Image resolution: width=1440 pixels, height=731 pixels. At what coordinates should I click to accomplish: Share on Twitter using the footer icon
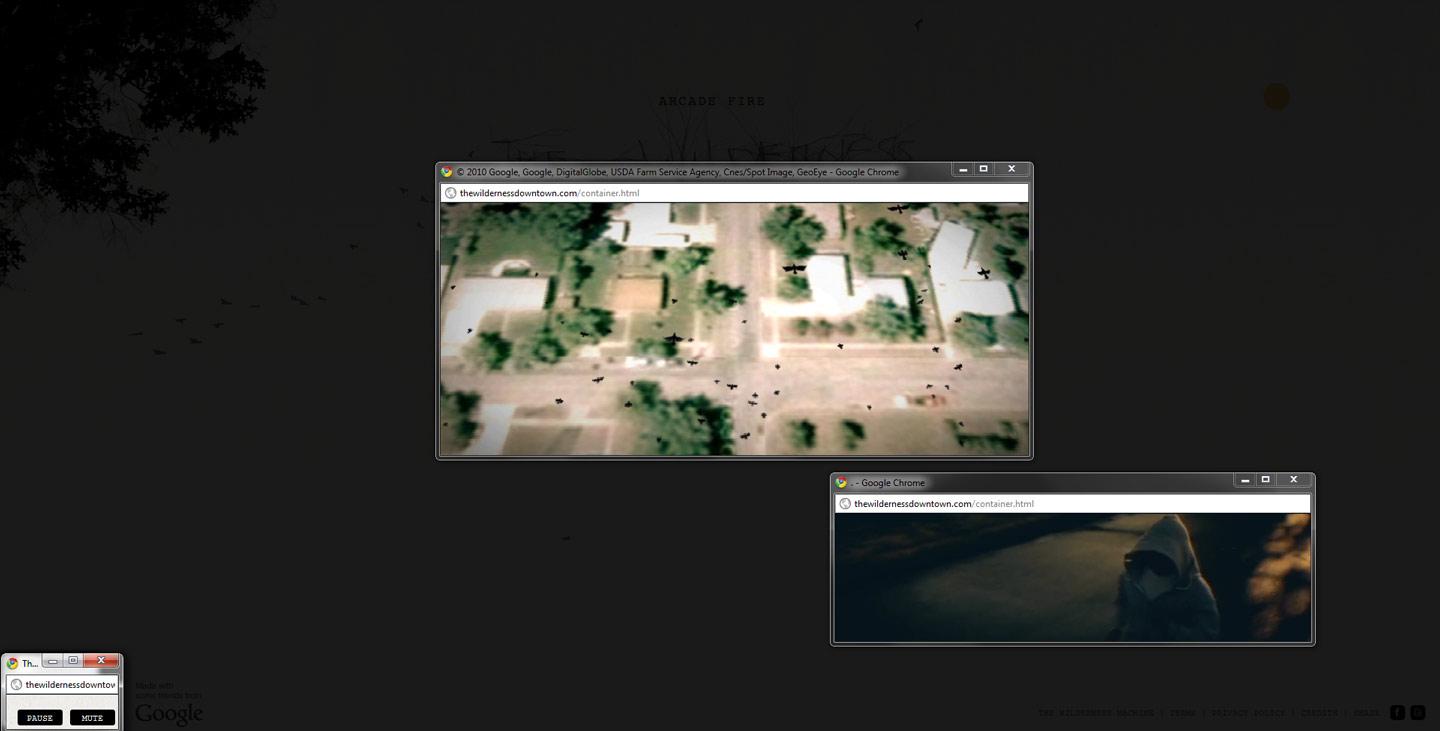coord(1417,713)
